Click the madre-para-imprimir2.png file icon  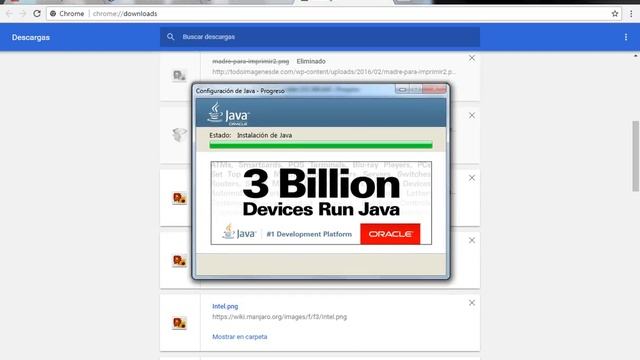[x=179, y=76]
